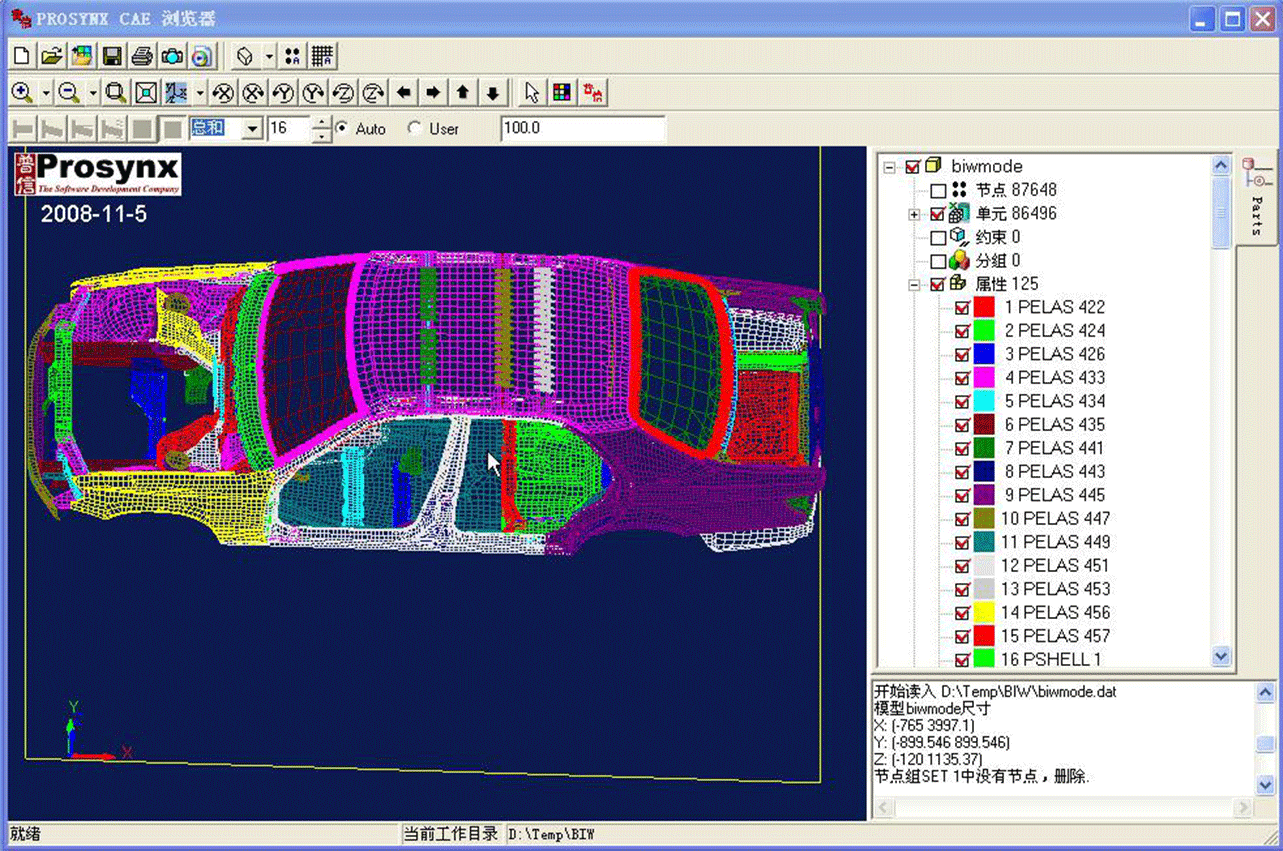Click the printer icon in toolbar

pos(142,56)
